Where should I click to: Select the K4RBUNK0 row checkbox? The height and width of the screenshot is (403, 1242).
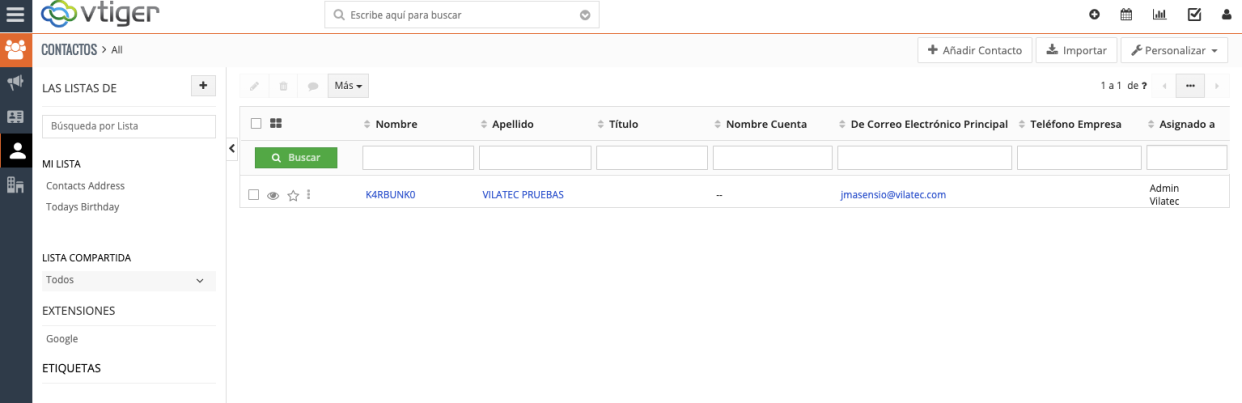coord(254,195)
